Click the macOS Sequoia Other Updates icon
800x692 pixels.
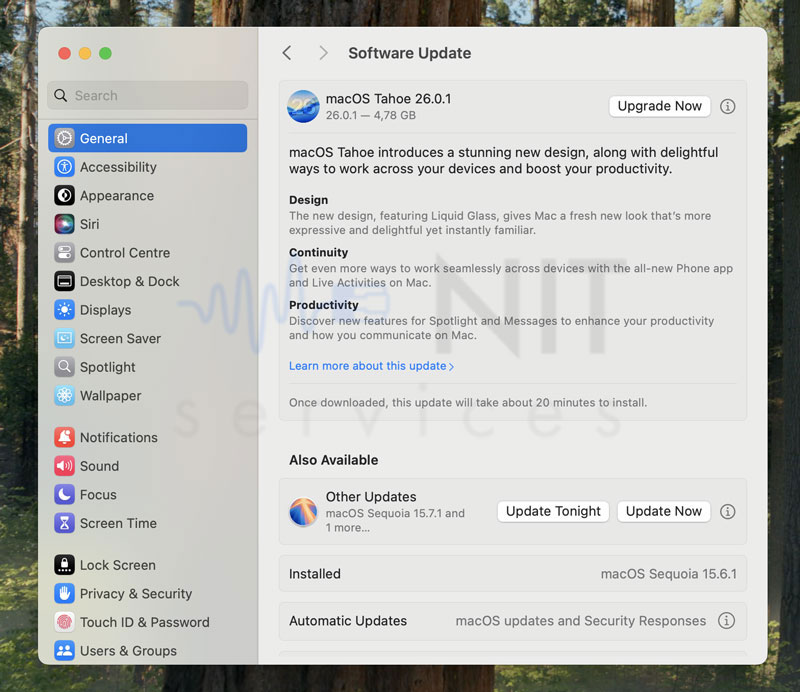click(303, 511)
